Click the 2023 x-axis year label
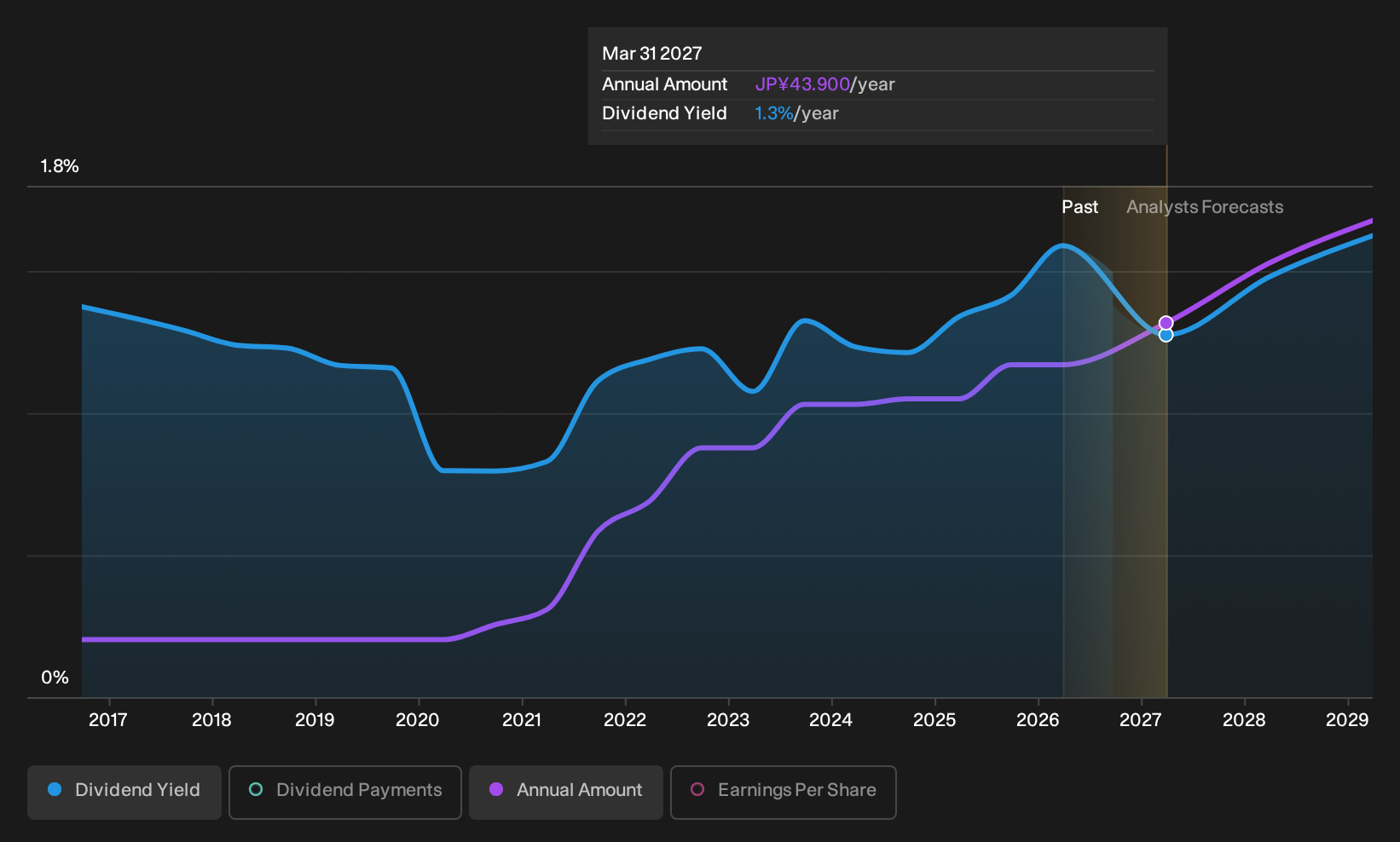Image resolution: width=1400 pixels, height=842 pixels. click(728, 720)
